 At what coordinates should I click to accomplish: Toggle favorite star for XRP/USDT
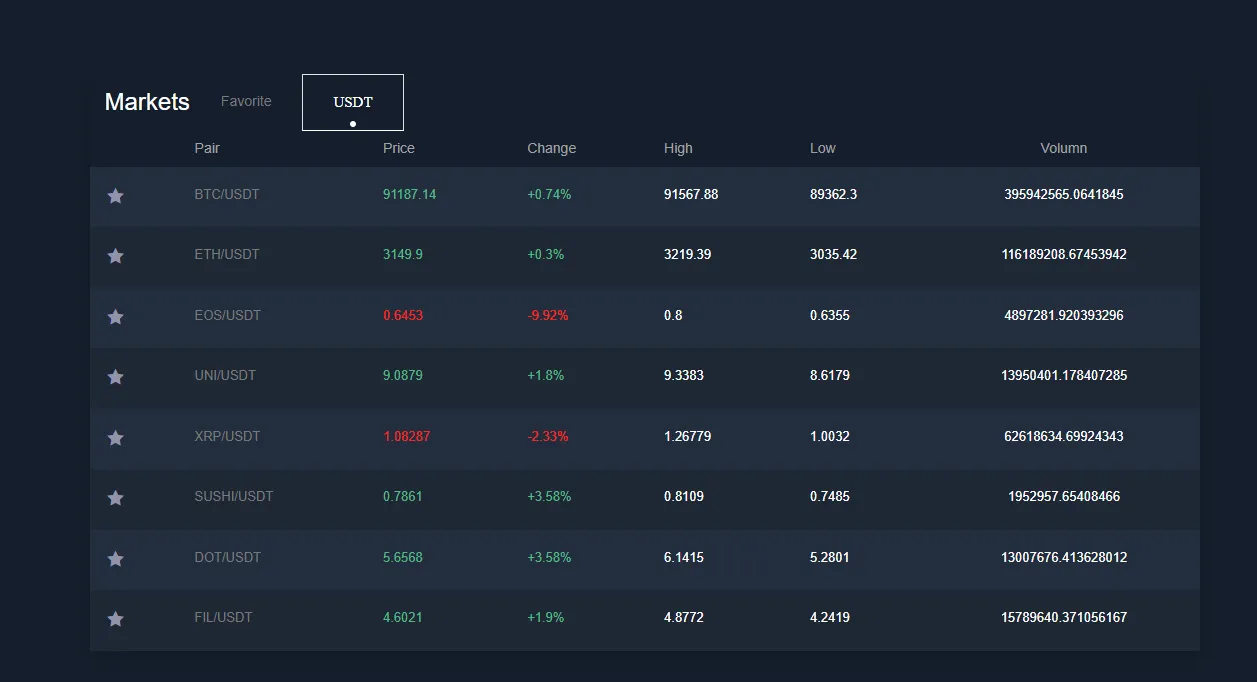(x=115, y=438)
